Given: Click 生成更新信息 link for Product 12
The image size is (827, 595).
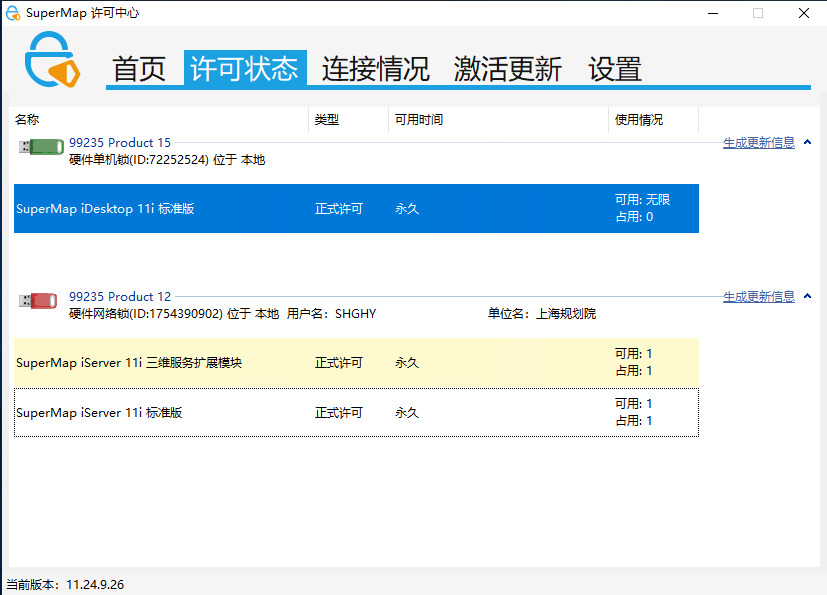Looking at the screenshot, I should tap(758, 296).
